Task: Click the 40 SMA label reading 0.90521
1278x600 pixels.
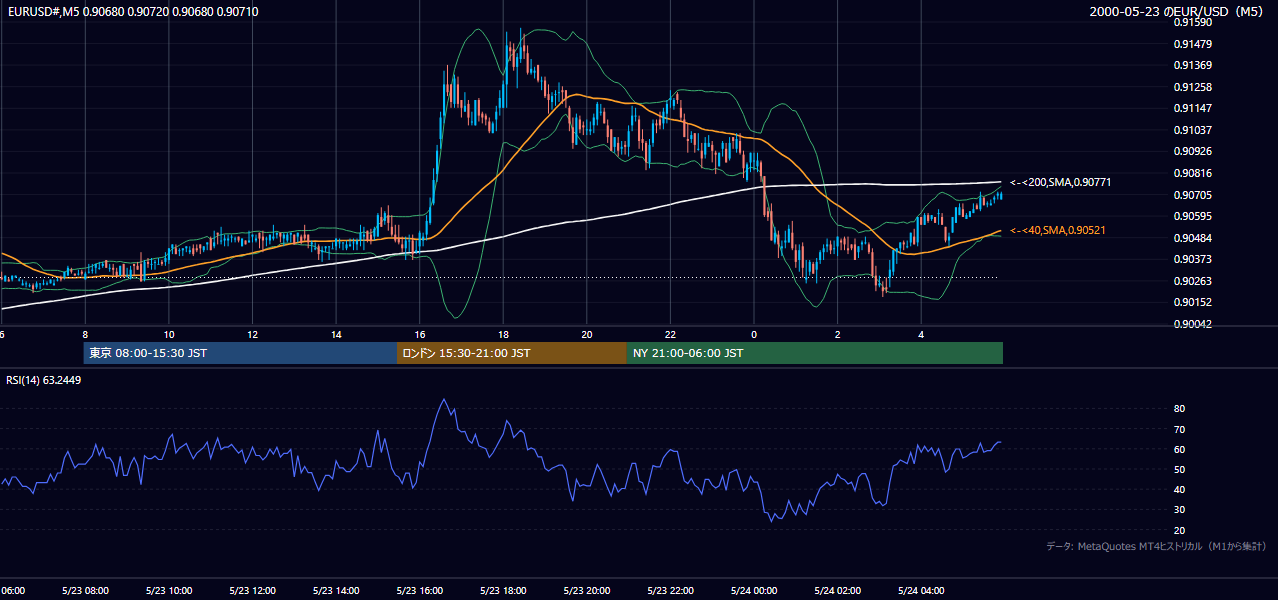Action: [1058, 230]
